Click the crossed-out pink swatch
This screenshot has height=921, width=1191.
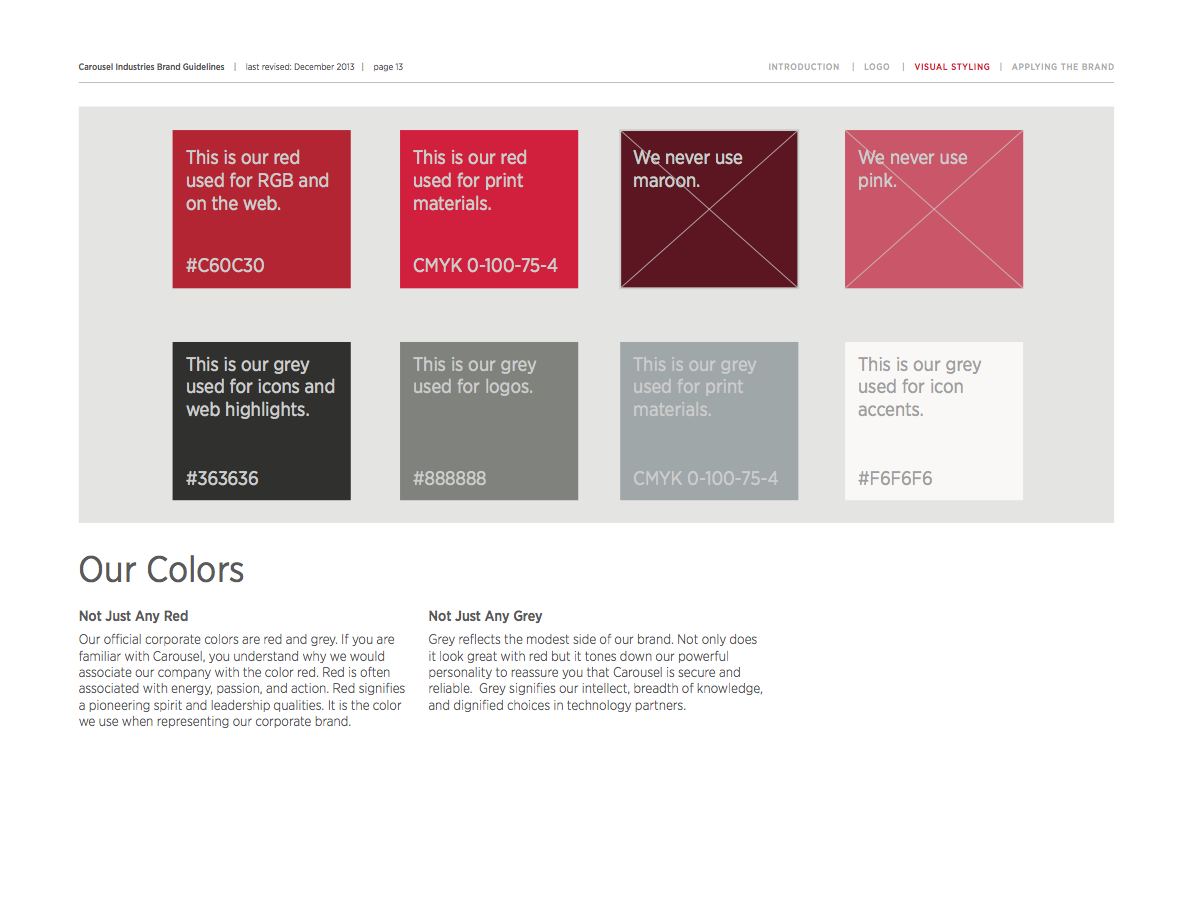tap(934, 209)
